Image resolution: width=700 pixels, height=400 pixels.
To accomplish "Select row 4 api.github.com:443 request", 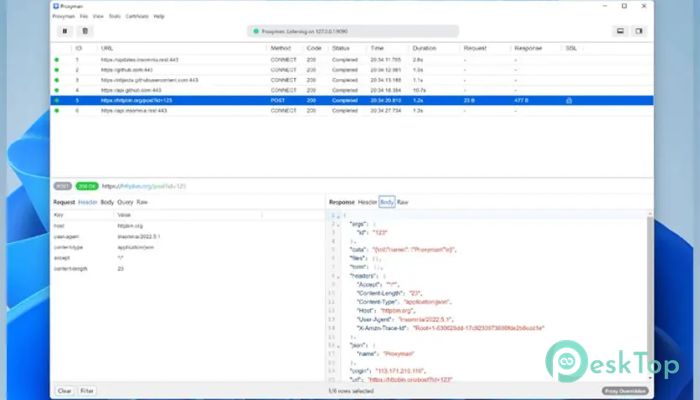I will pos(352,90).
